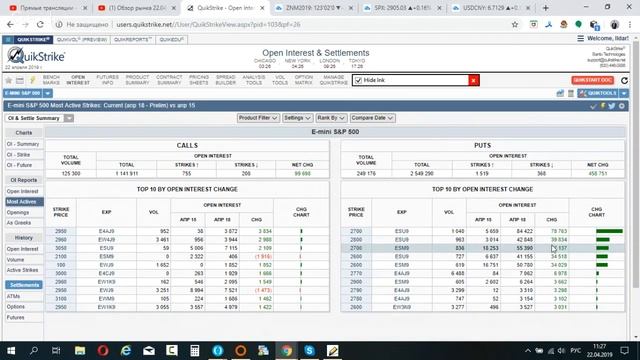Open the Product Filter dropdown
The width and height of the screenshot is (640, 360).
point(258,118)
